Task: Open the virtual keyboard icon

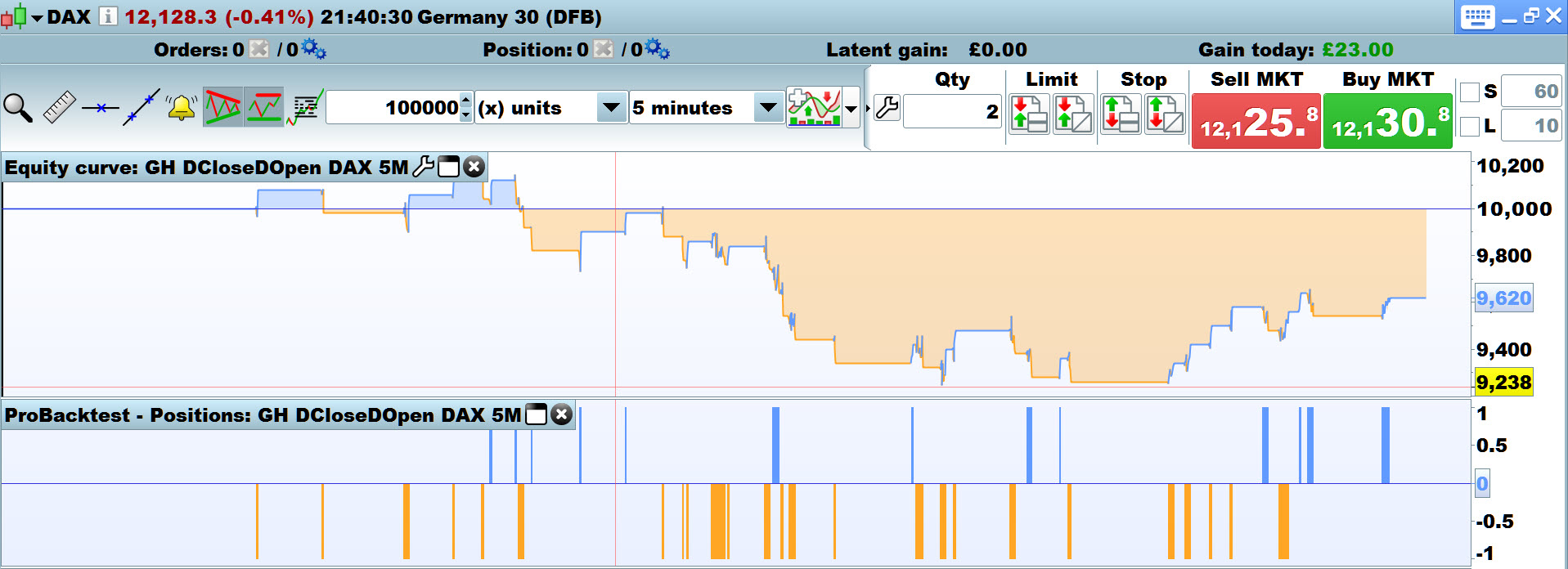Action: [1477, 16]
